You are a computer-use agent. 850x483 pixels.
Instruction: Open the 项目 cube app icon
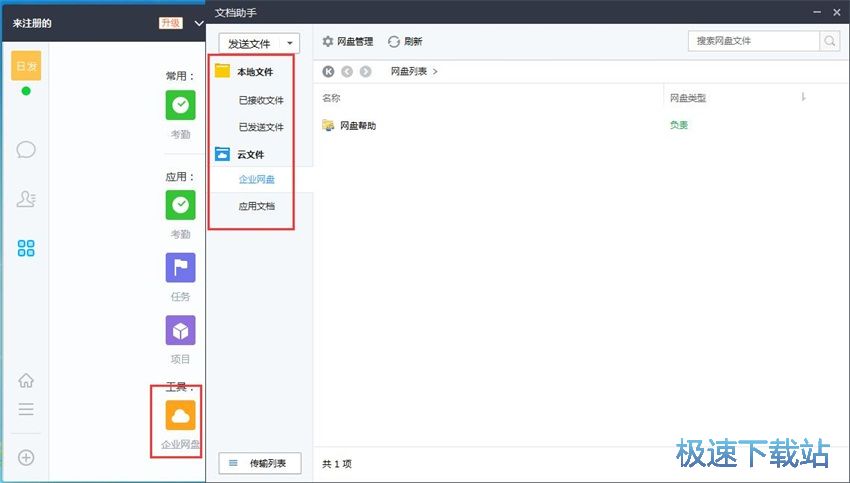[181, 331]
